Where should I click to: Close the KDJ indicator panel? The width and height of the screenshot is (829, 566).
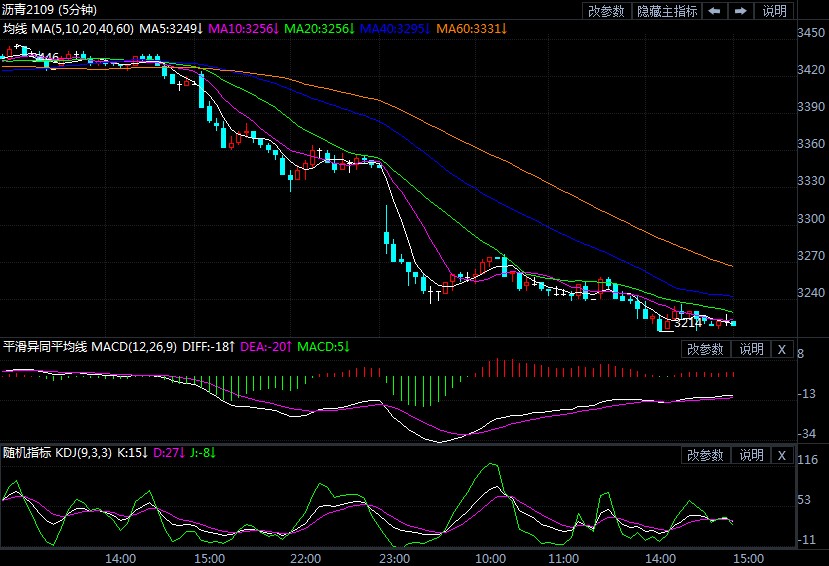click(782, 455)
